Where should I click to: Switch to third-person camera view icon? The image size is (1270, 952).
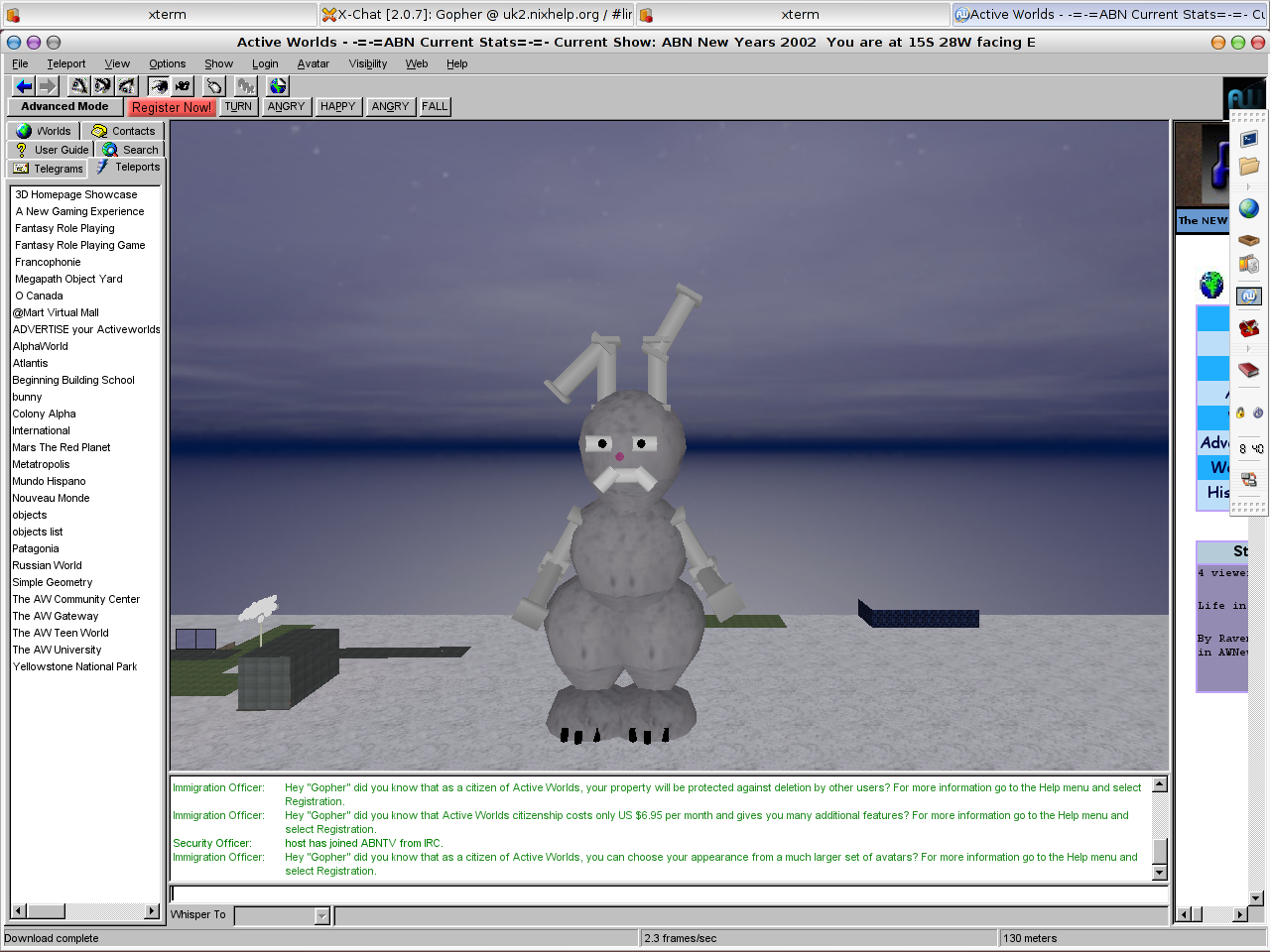coord(183,86)
